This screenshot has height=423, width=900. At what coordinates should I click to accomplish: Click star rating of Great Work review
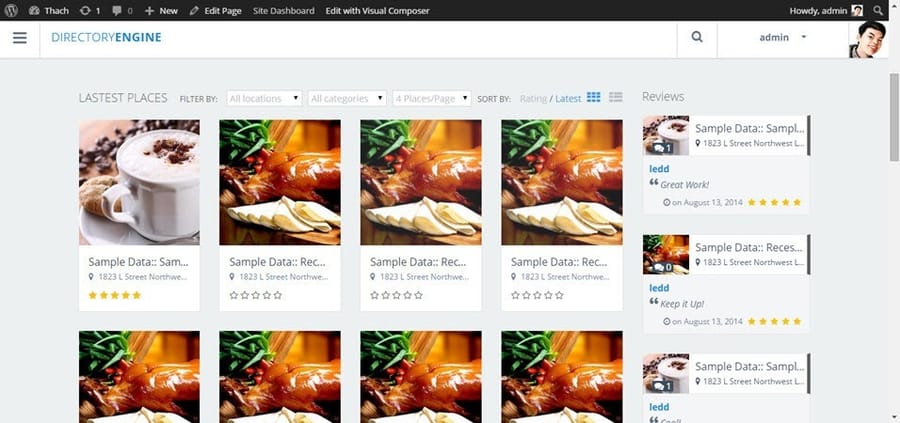tap(774, 203)
